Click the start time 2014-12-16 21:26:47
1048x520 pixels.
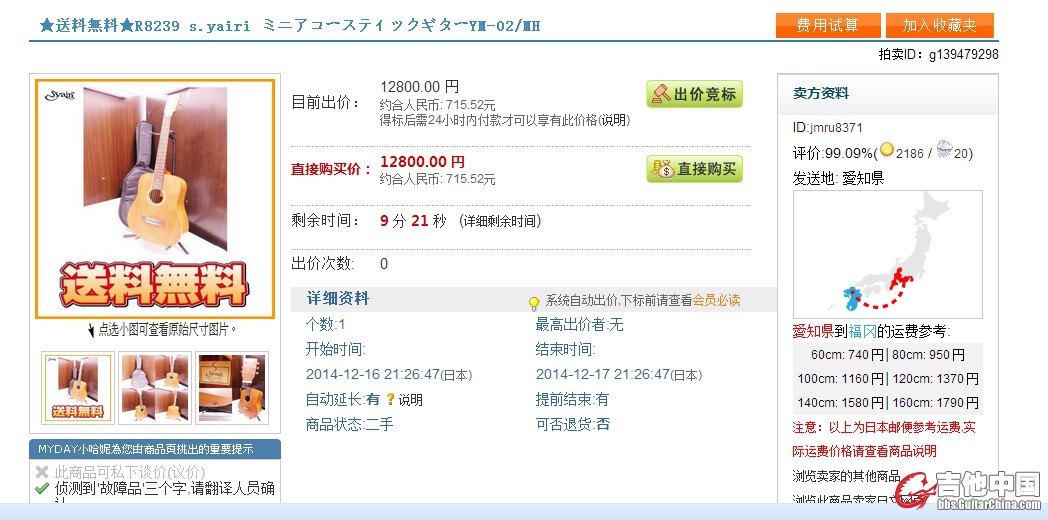373,374
